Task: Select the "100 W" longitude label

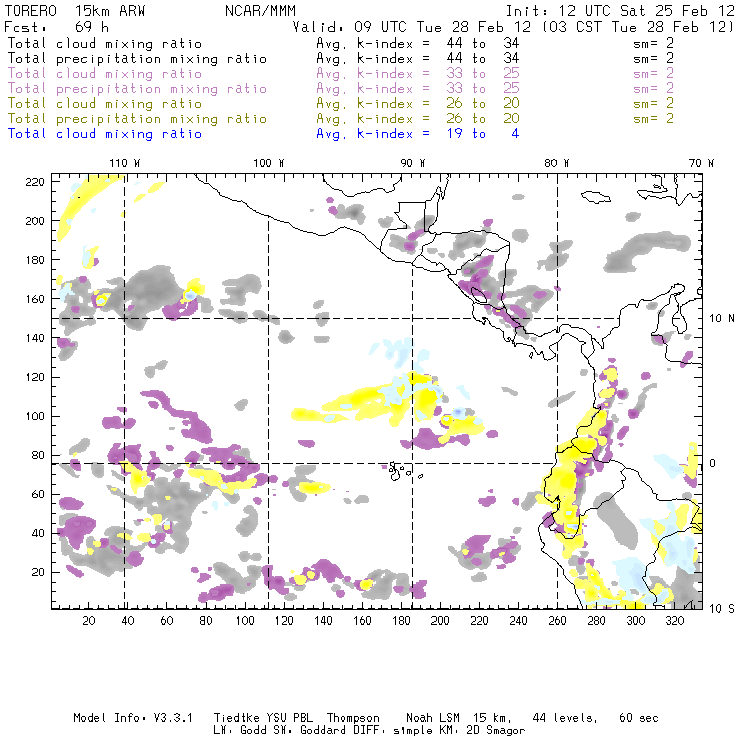Action: [269, 163]
